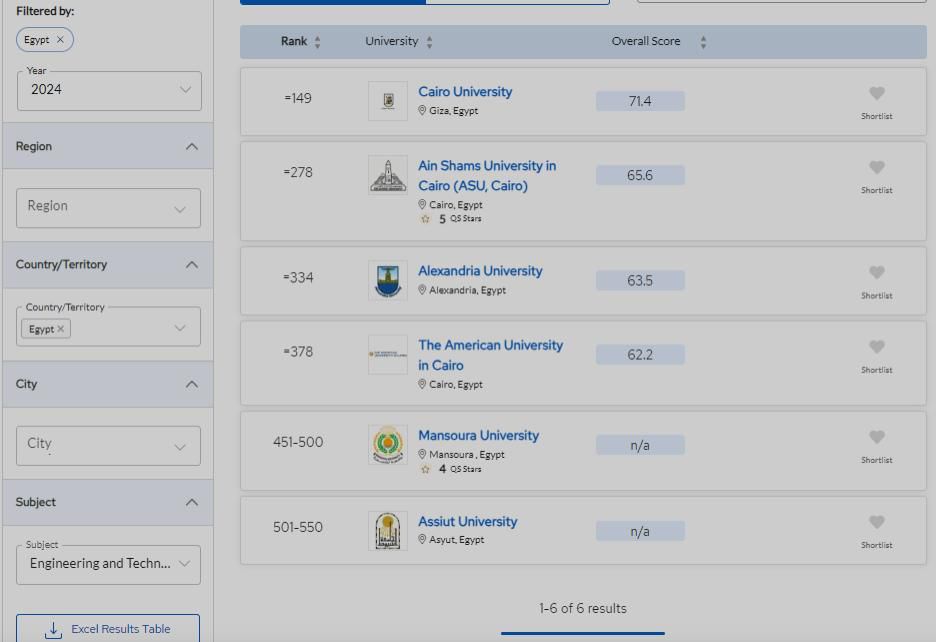
Task: Click the Alexandria University crest icon
Action: click(388, 281)
